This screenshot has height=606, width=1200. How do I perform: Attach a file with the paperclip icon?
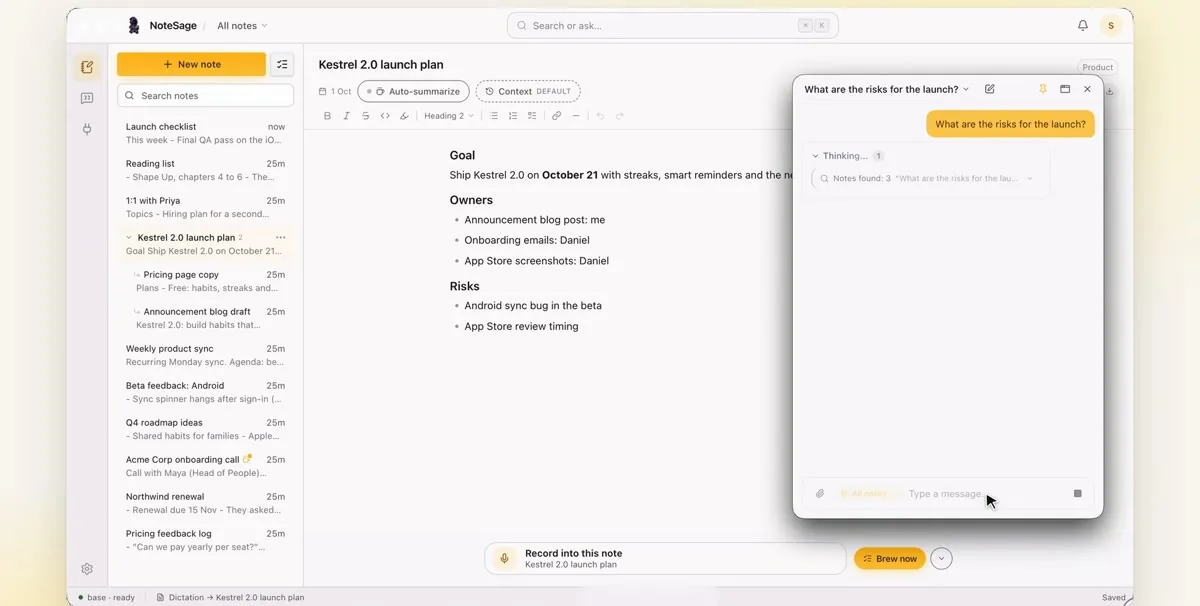click(820, 493)
